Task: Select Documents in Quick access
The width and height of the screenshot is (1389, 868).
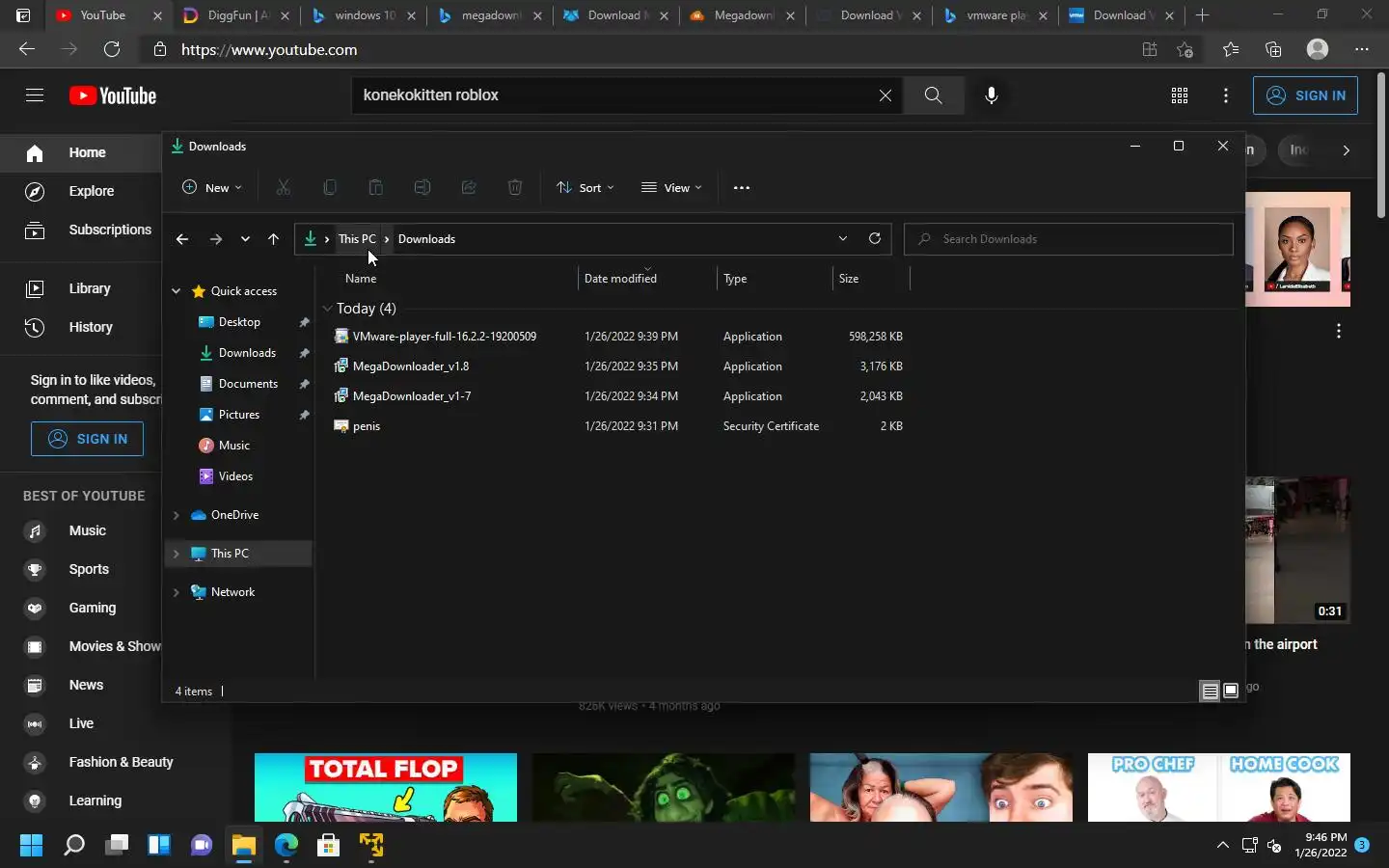Action: [248, 384]
